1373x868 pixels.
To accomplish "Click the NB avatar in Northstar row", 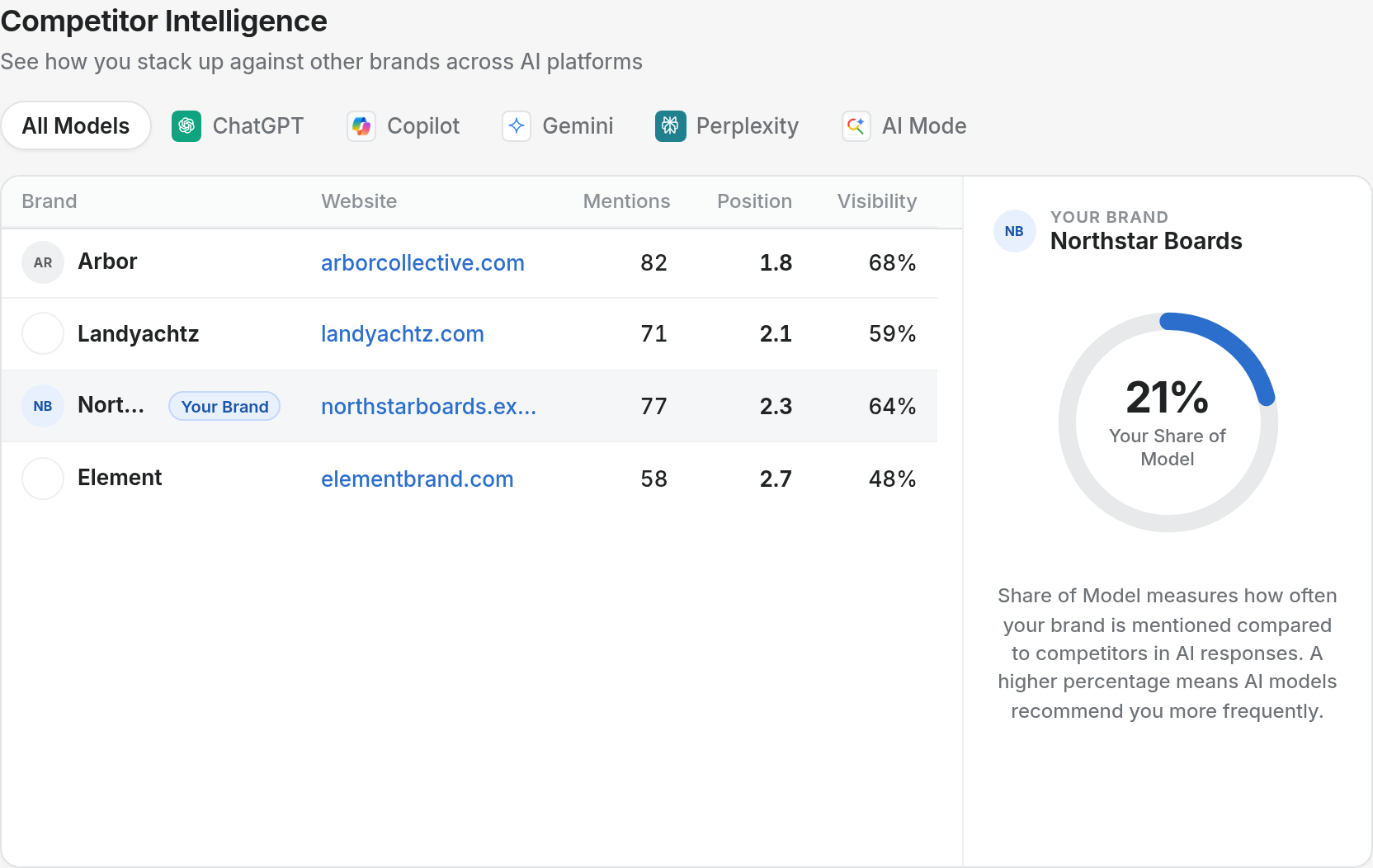I will 43,406.
